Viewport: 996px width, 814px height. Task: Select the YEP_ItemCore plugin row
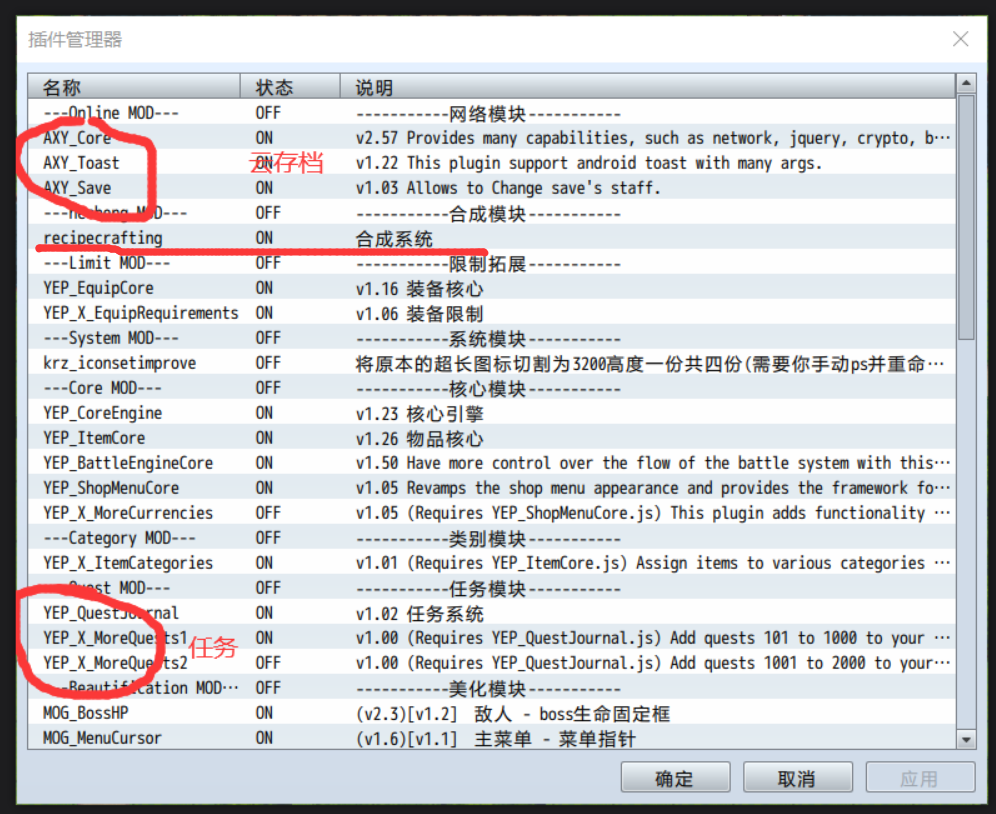click(492, 438)
